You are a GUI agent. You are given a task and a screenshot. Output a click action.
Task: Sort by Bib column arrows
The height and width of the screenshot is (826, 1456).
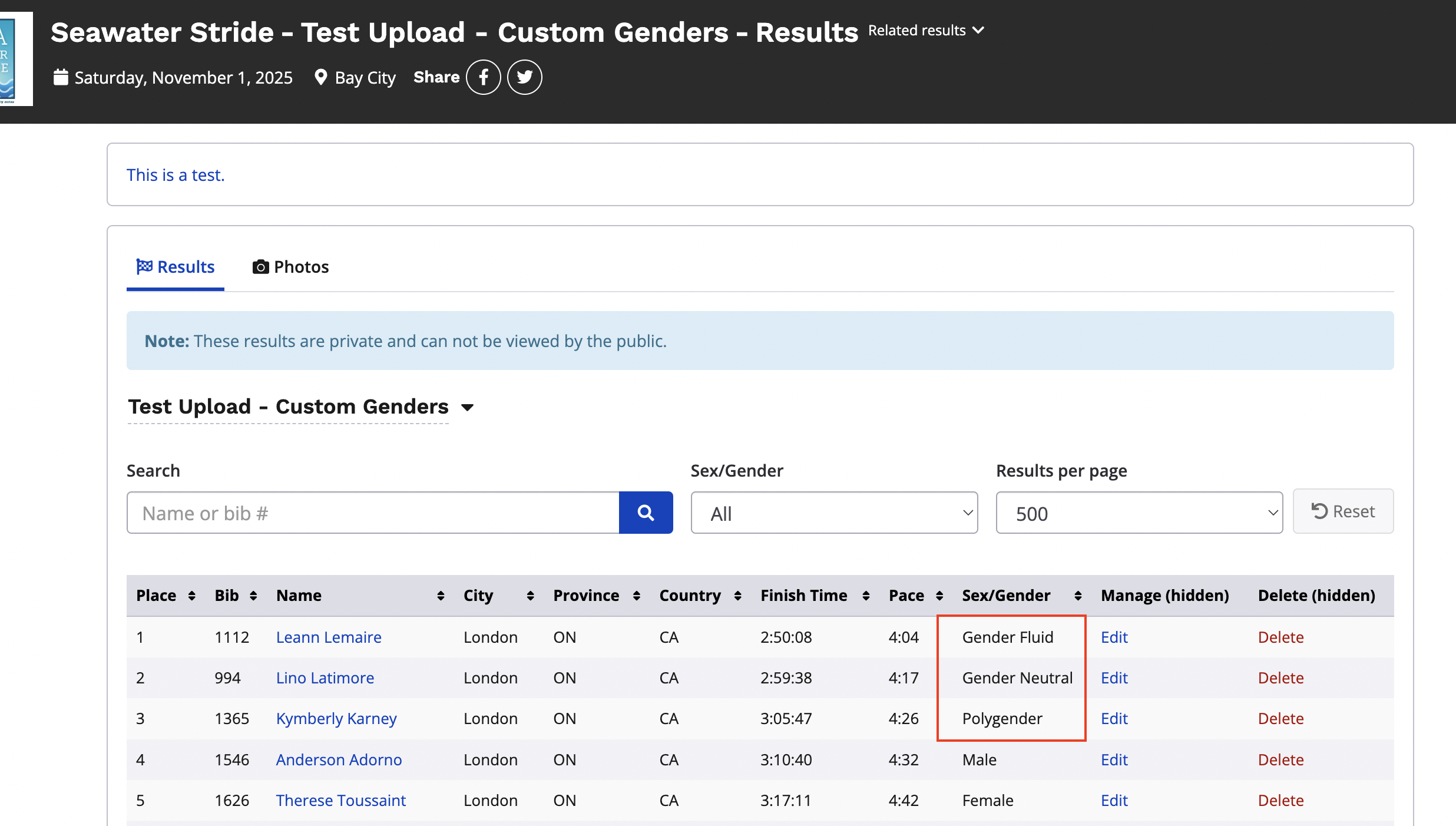253,596
